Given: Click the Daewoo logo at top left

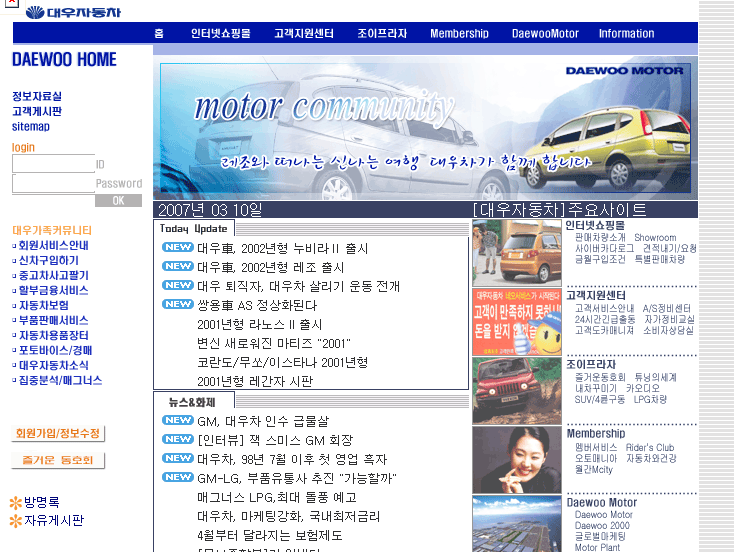Looking at the screenshot, I should coord(73,12).
